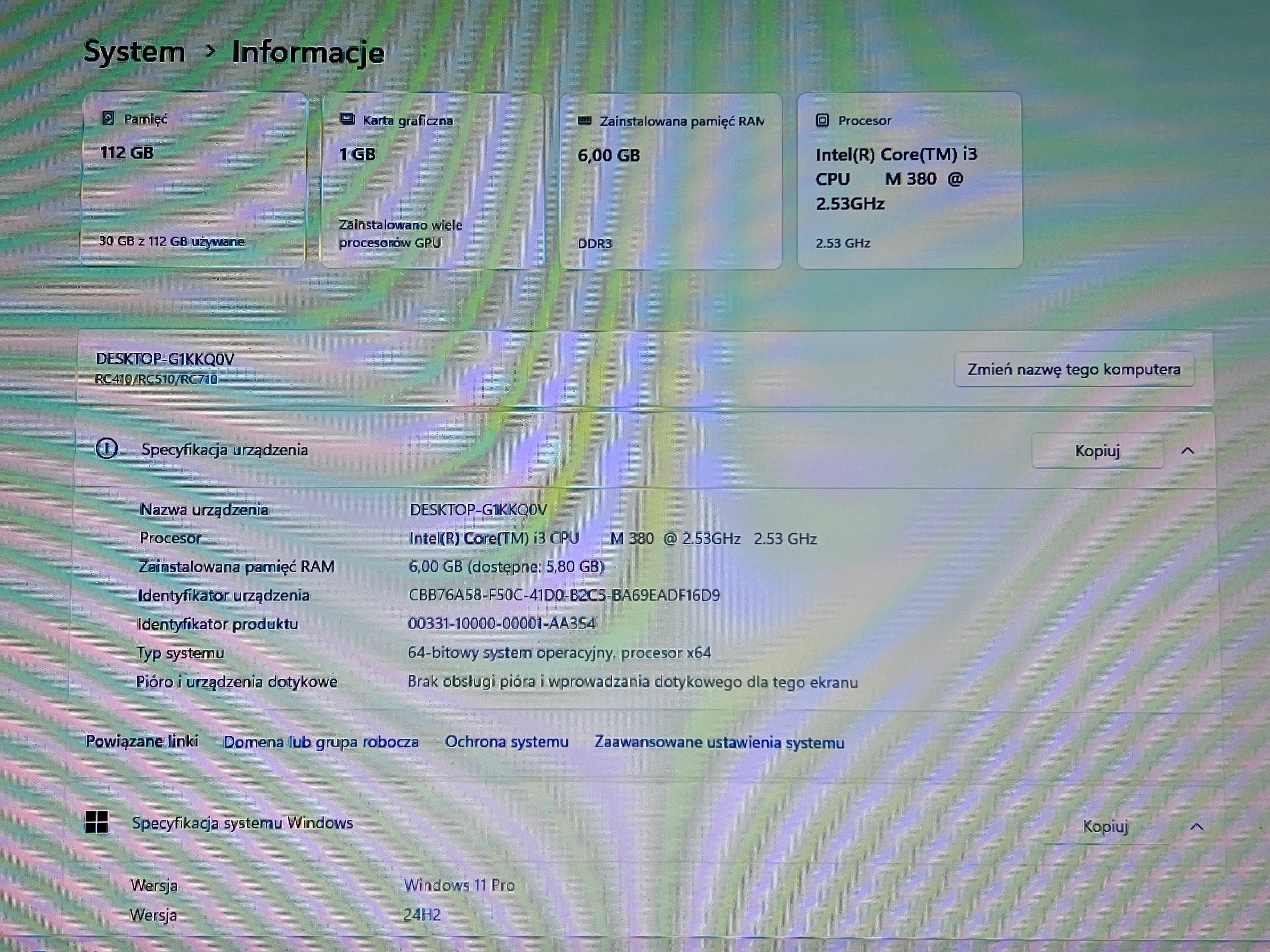This screenshot has width=1270, height=952.
Task: Collapse Specyfikacja systemu Windows chevron
Action: [x=1197, y=827]
